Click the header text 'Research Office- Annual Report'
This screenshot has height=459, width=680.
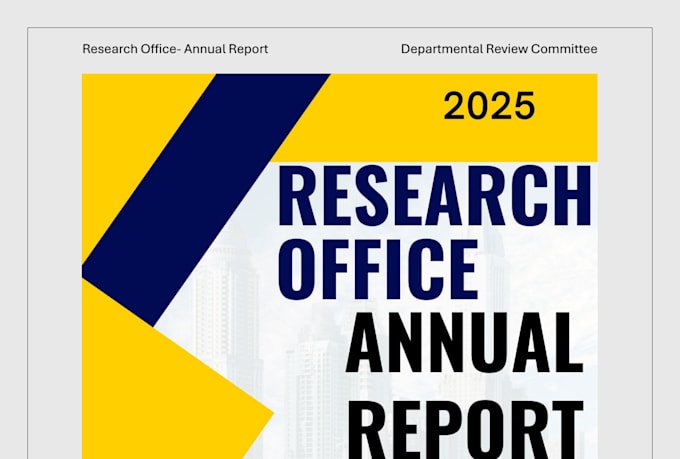175,49
